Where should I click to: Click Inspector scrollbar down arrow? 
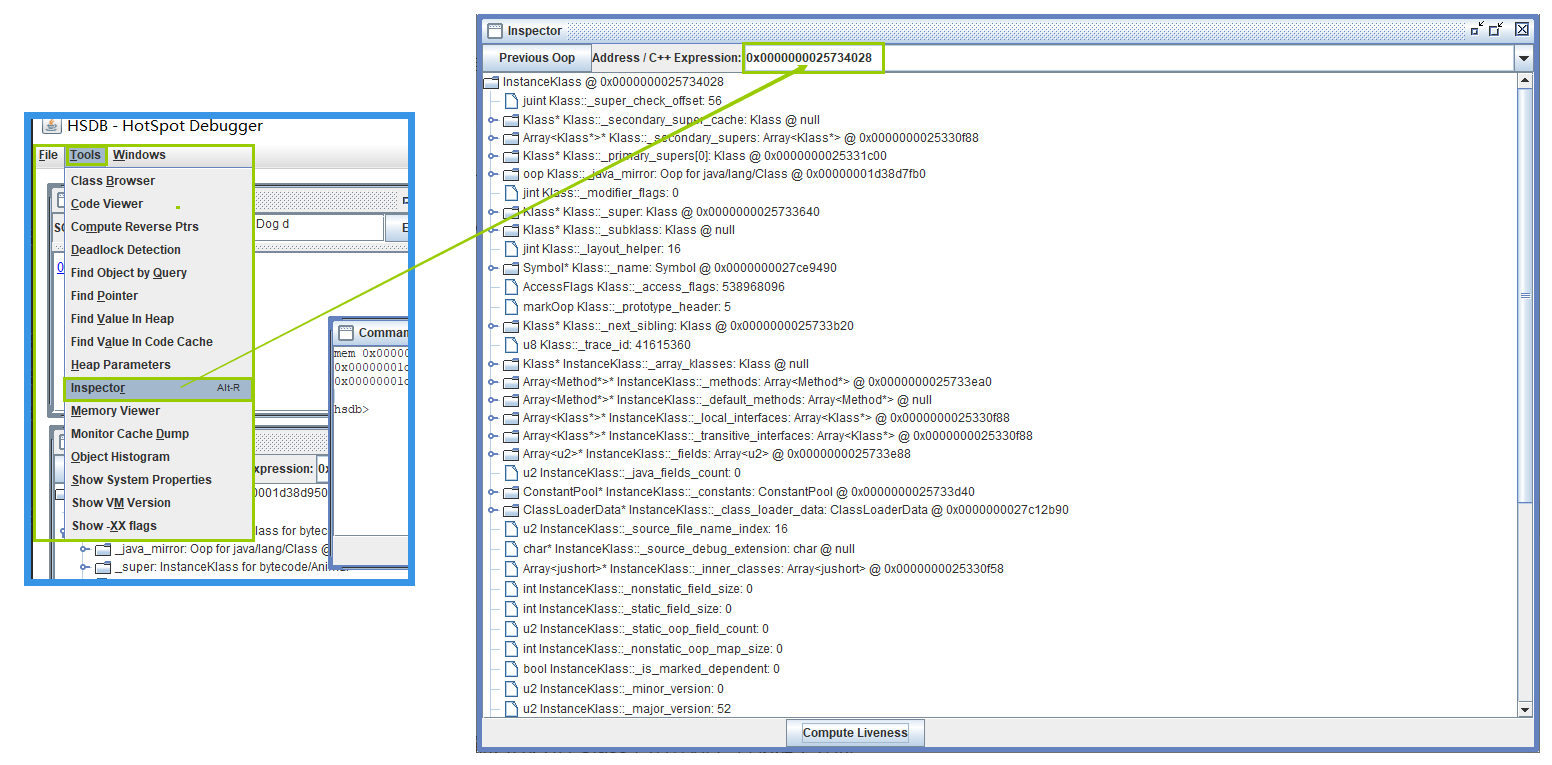(1525, 709)
